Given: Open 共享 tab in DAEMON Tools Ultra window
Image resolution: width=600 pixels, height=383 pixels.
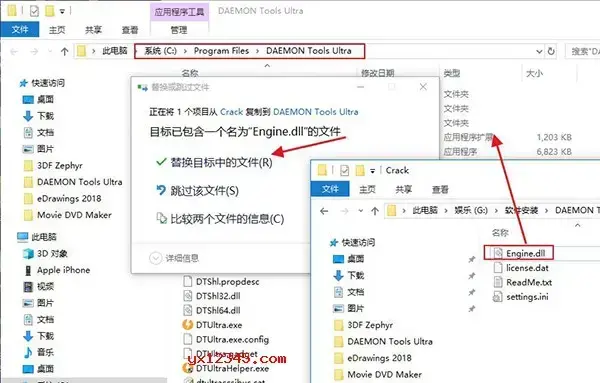Looking at the screenshot, I should click(93, 30).
